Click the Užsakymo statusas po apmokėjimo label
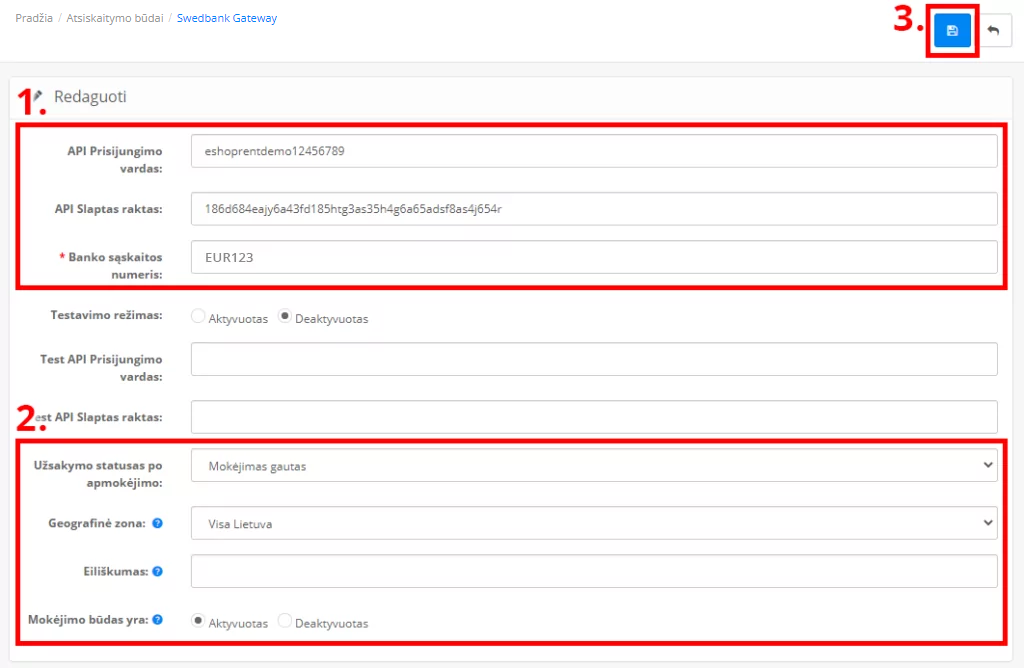Viewport: 1024px width, 668px height. click(98, 474)
